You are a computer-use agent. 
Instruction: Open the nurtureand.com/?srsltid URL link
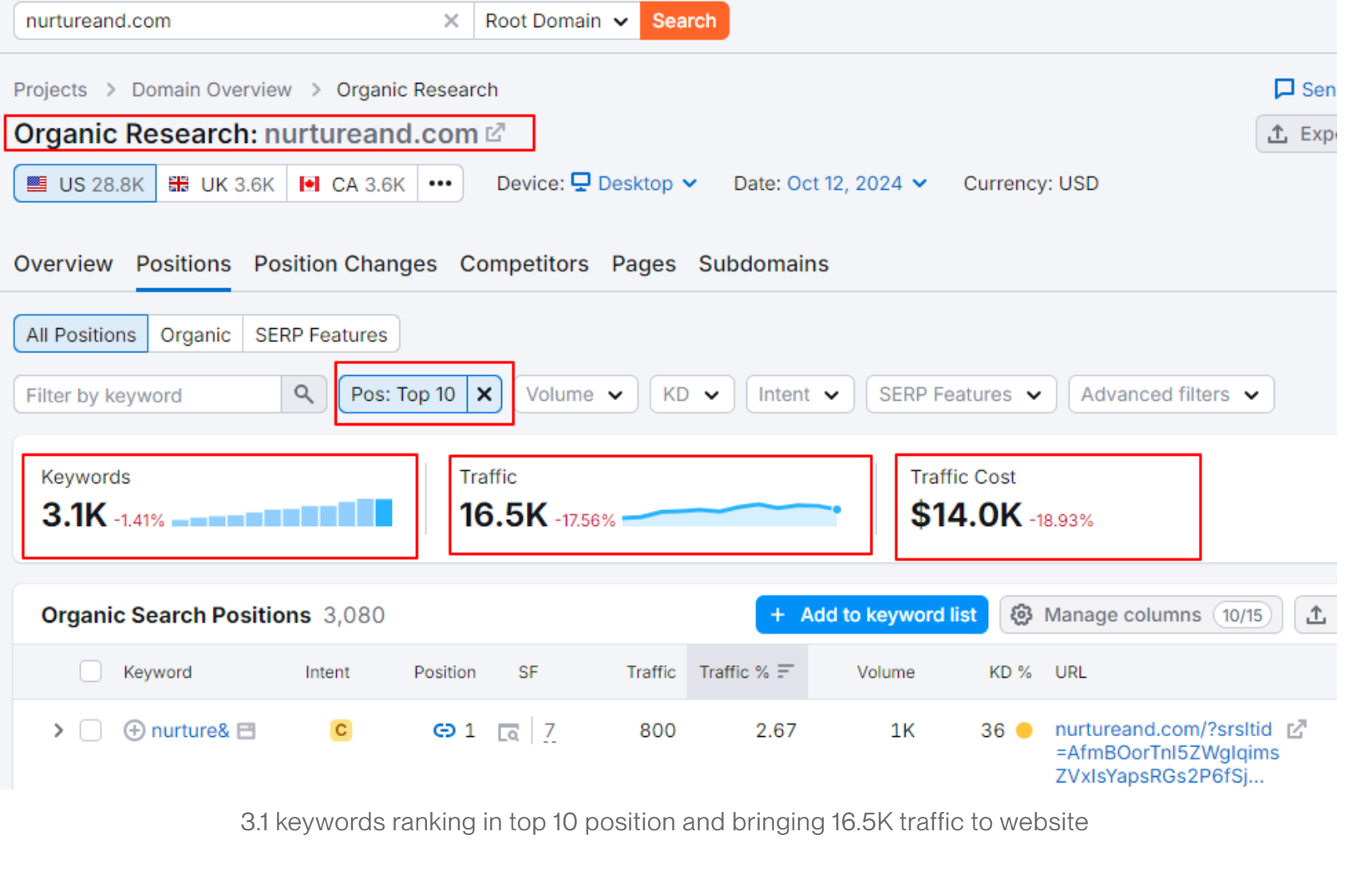[x=1167, y=752]
